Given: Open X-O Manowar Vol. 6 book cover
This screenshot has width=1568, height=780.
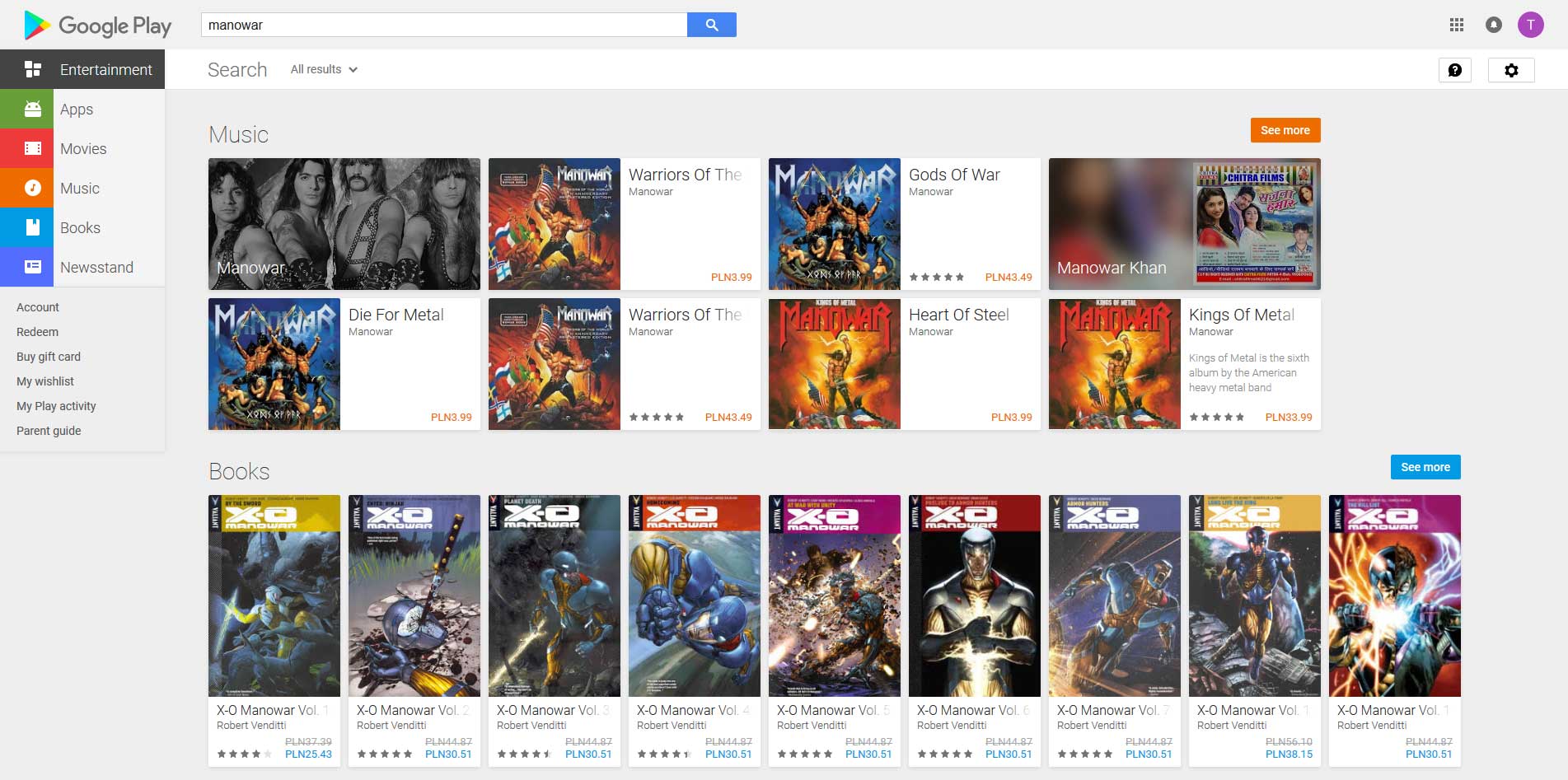Looking at the screenshot, I should pyautogui.click(x=975, y=596).
